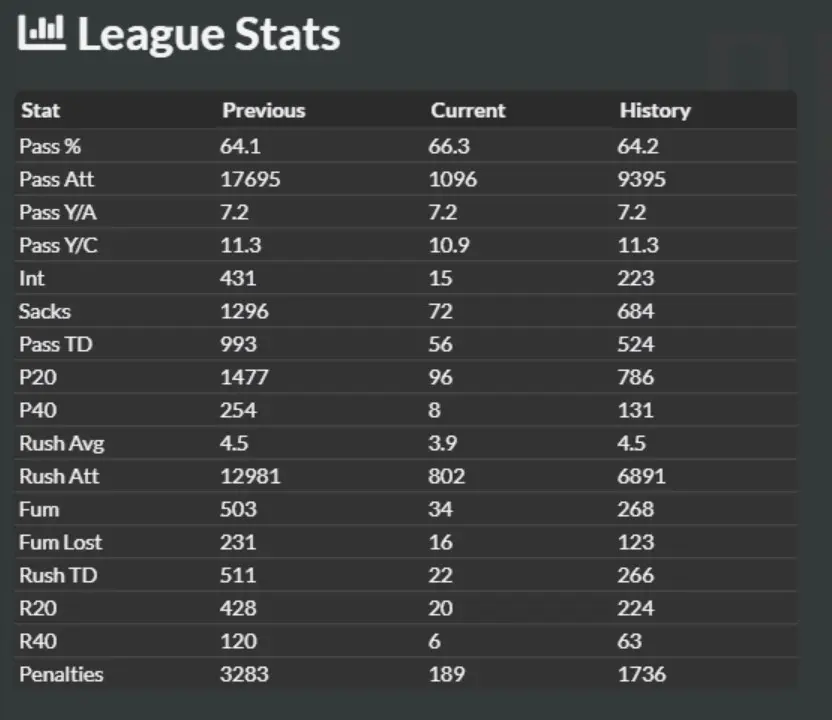
Task: Select the Fum Lost row label
Action: (60, 542)
